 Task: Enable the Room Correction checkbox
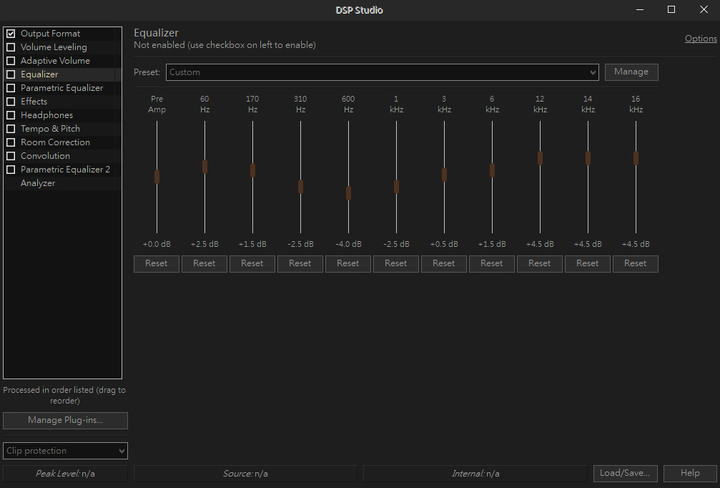click(x=11, y=142)
